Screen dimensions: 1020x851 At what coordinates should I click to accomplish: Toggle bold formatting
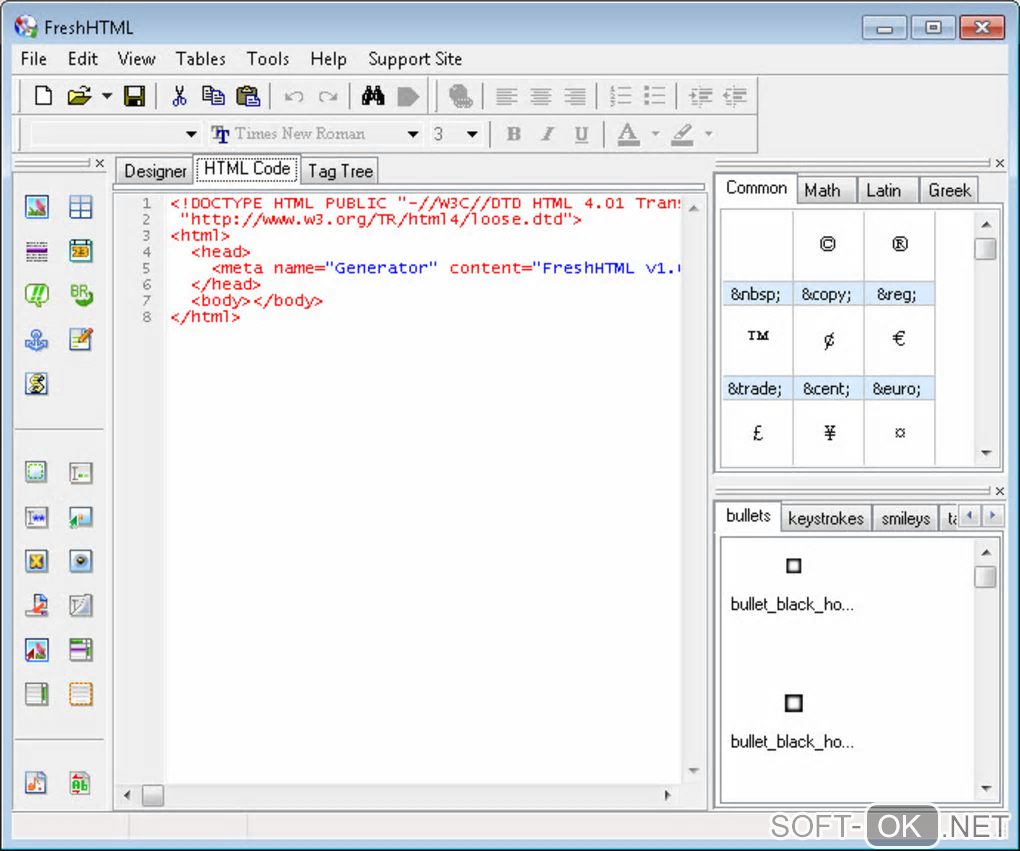pos(514,134)
